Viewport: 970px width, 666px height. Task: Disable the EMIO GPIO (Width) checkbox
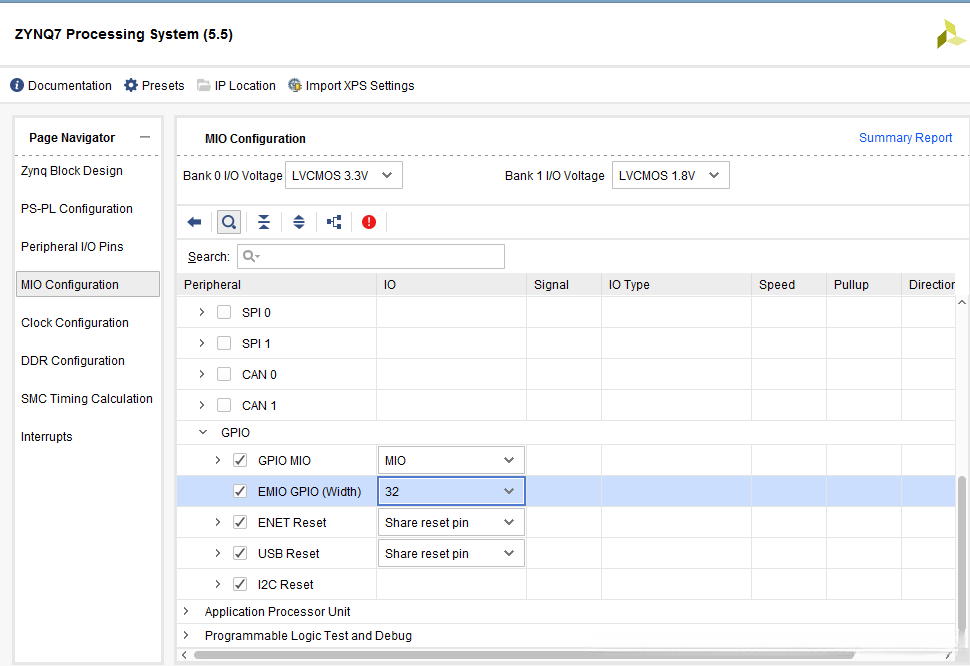pyautogui.click(x=240, y=491)
